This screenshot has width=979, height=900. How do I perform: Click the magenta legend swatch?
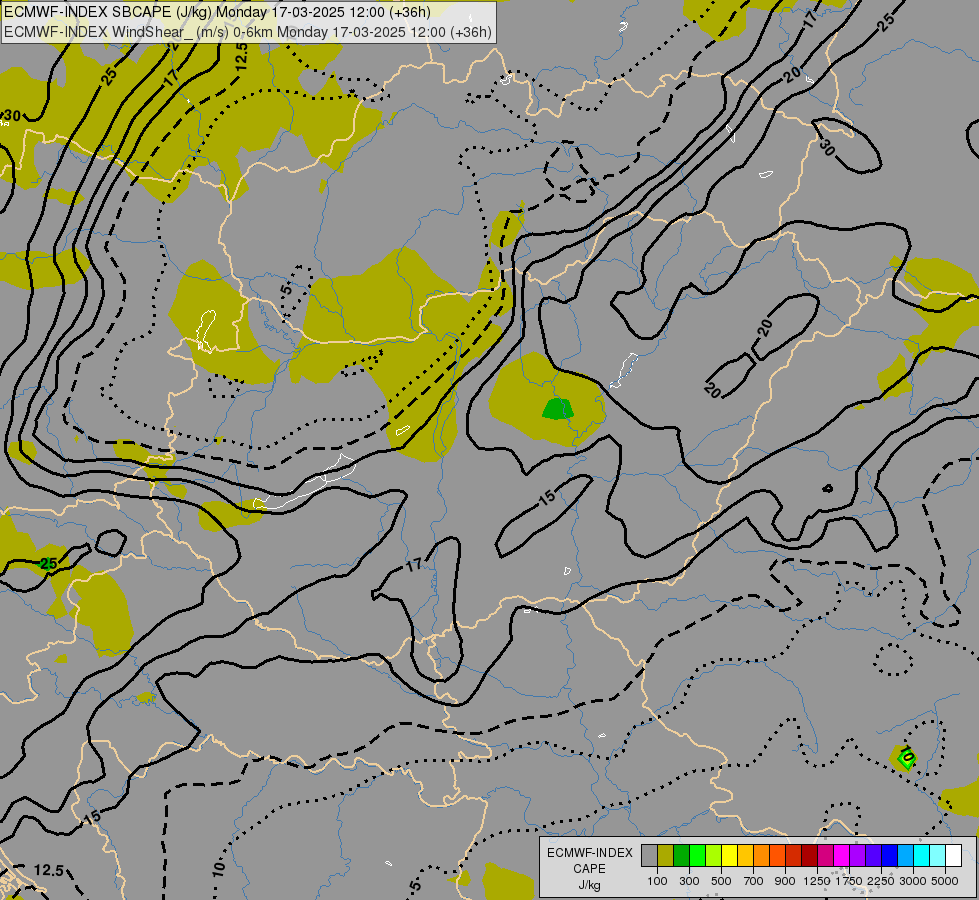[842, 855]
